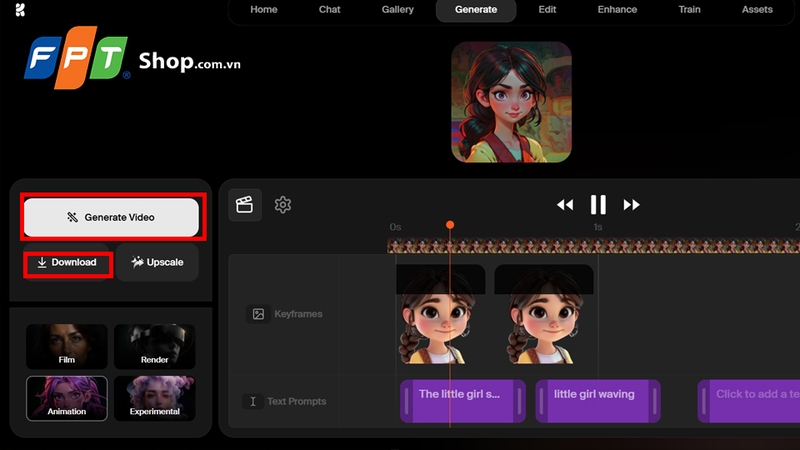Image resolution: width=800 pixels, height=450 pixels.
Task: Switch to the Chat tab
Action: tap(330, 10)
